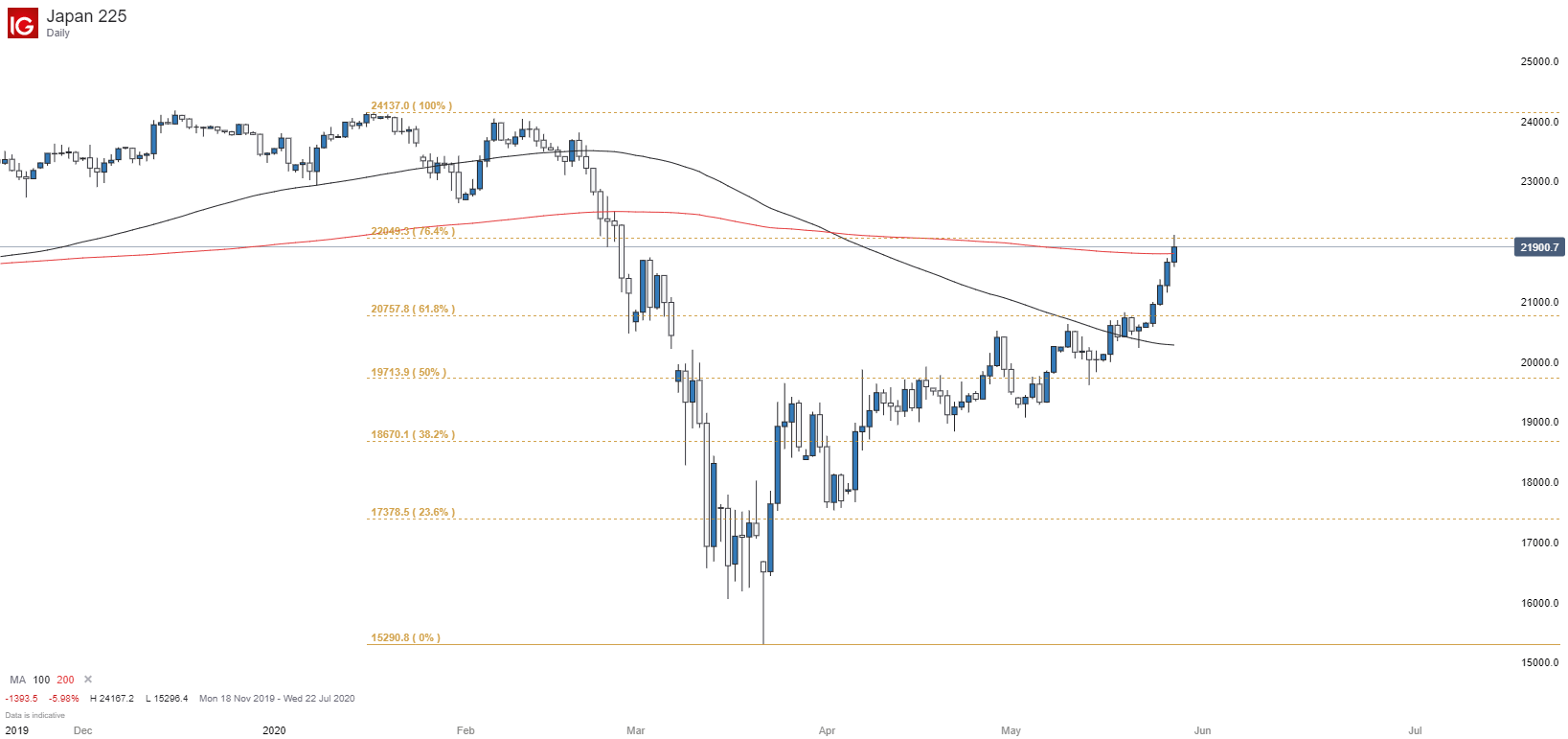Click the IG logo icon
Image resolution: width=1568 pixels, height=739 pixels.
click(x=22, y=23)
